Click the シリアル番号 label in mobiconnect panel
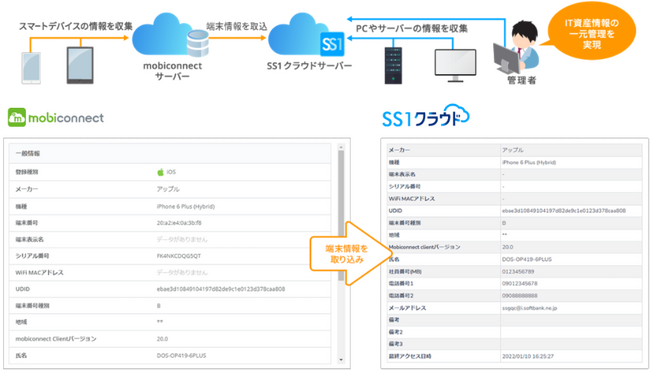Viewport: 650px width, 371px height. click(x=32, y=256)
